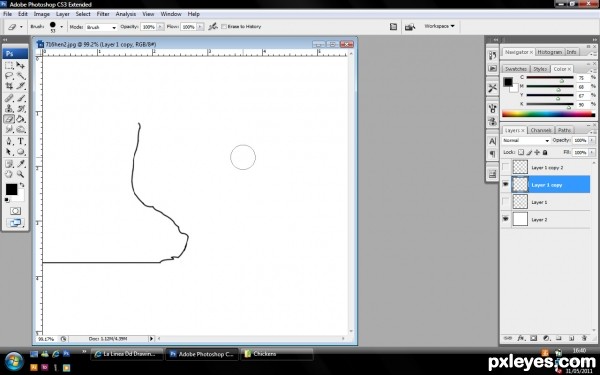The height and width of the screenshot is (375, 600).
Task: Enable the Erase to History checkbox
Action: pos(224,26)
